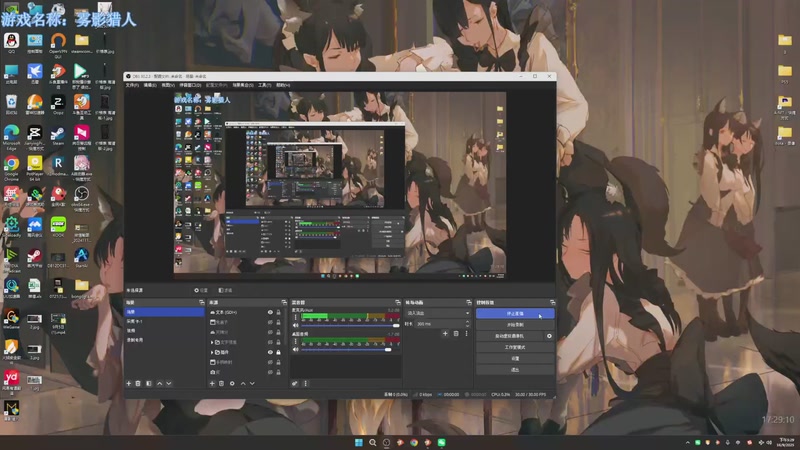The height and width of the screenshot is (450, 800).
Task: Mute the 桌面音频 mixer channel speaker icon
Action: [295, 349]
